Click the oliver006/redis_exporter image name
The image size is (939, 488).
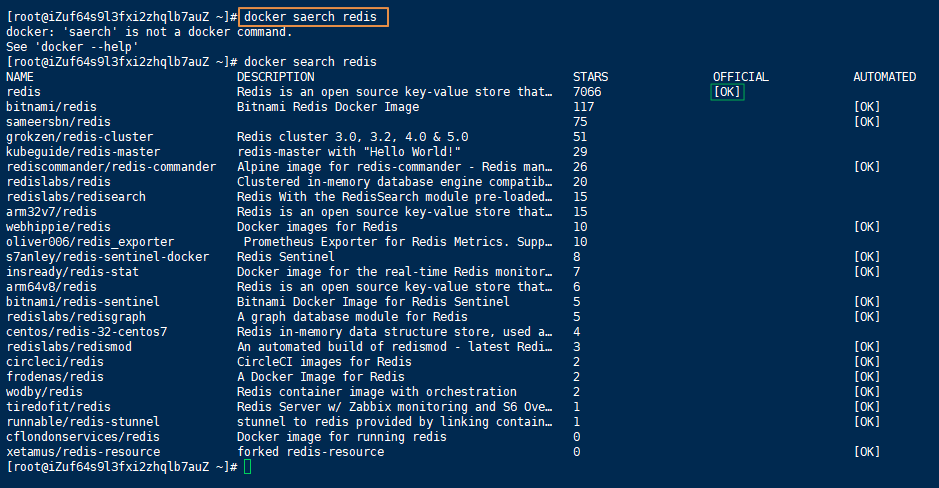coord(90,242)
